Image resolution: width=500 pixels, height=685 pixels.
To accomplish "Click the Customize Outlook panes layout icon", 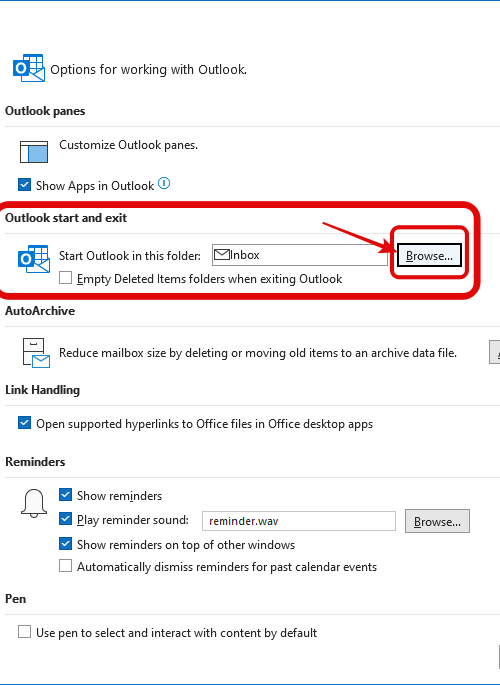I will coord(34,152).
